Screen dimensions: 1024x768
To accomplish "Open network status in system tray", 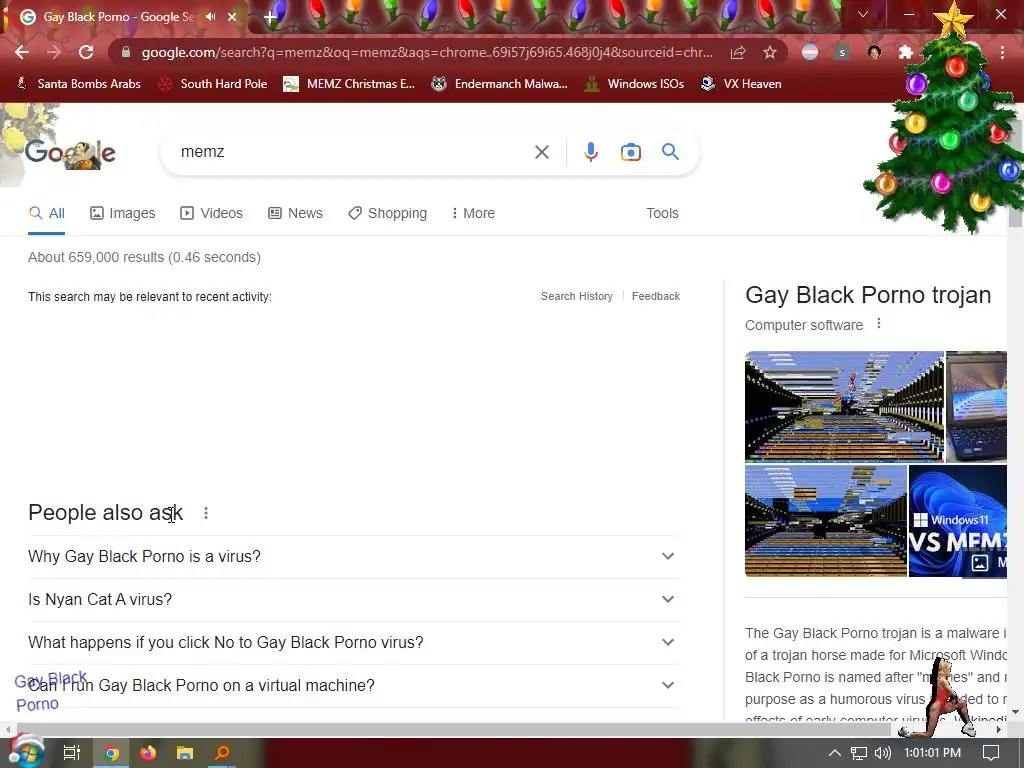I will (859, 753).
